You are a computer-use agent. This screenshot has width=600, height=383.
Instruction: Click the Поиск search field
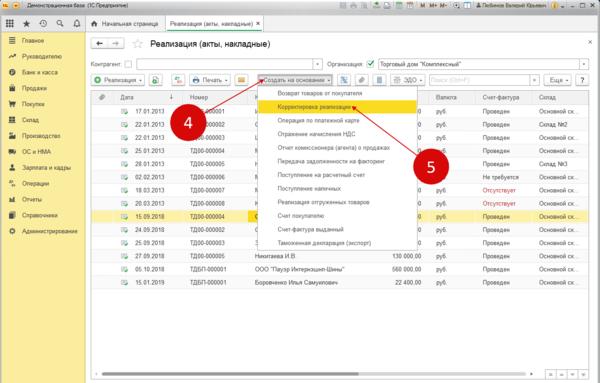click(479, 80)
